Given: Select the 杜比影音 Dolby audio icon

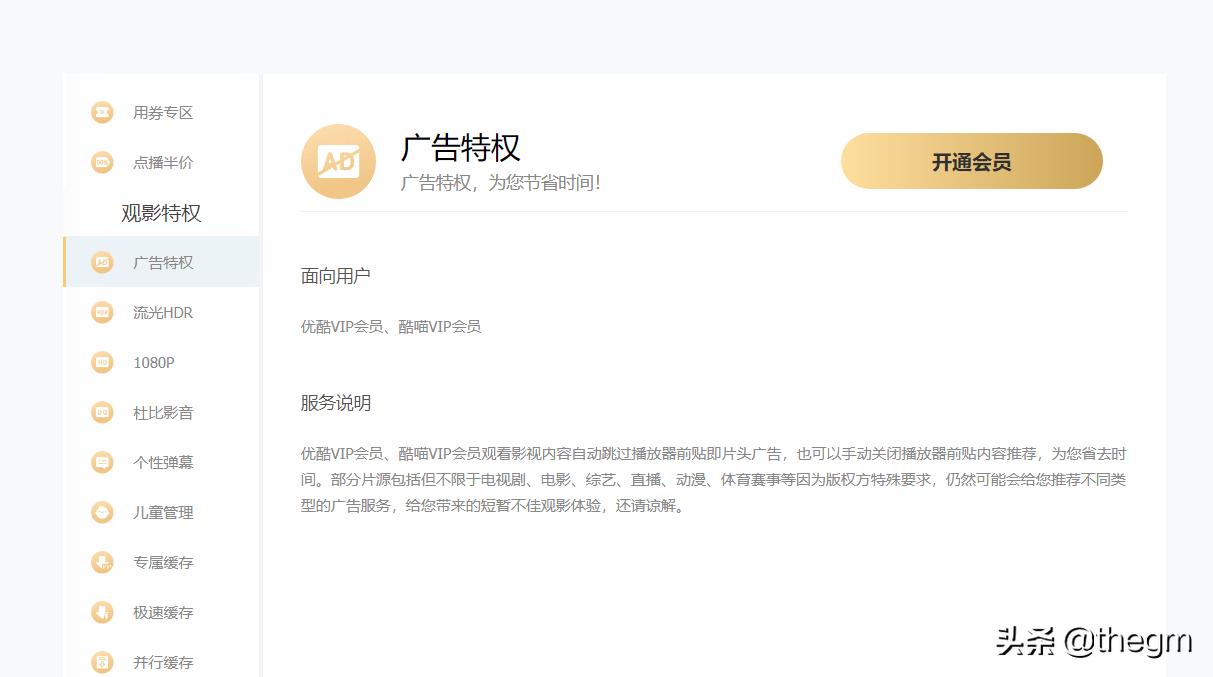Looking at the screenshot, I should point(102,412).
